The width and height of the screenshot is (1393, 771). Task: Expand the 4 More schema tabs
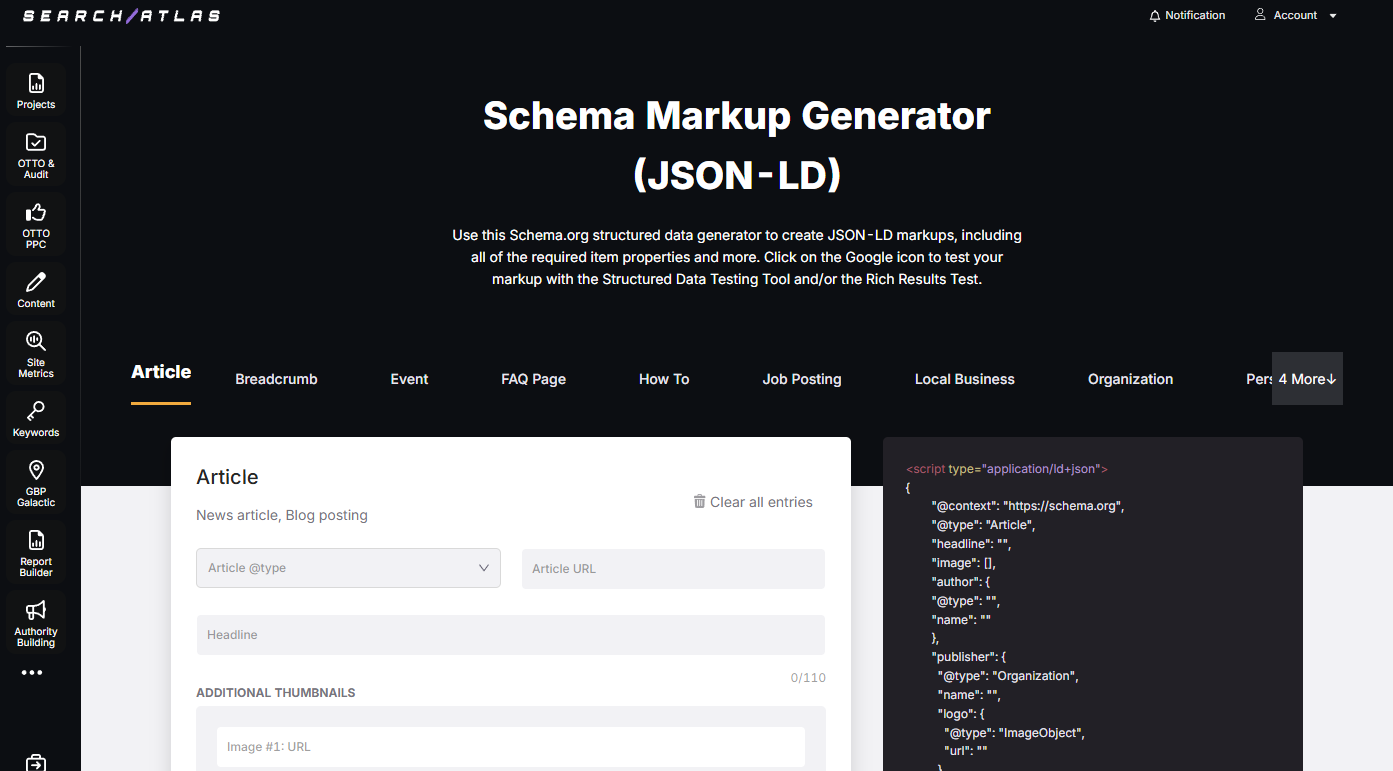[x=1307, y=379]
